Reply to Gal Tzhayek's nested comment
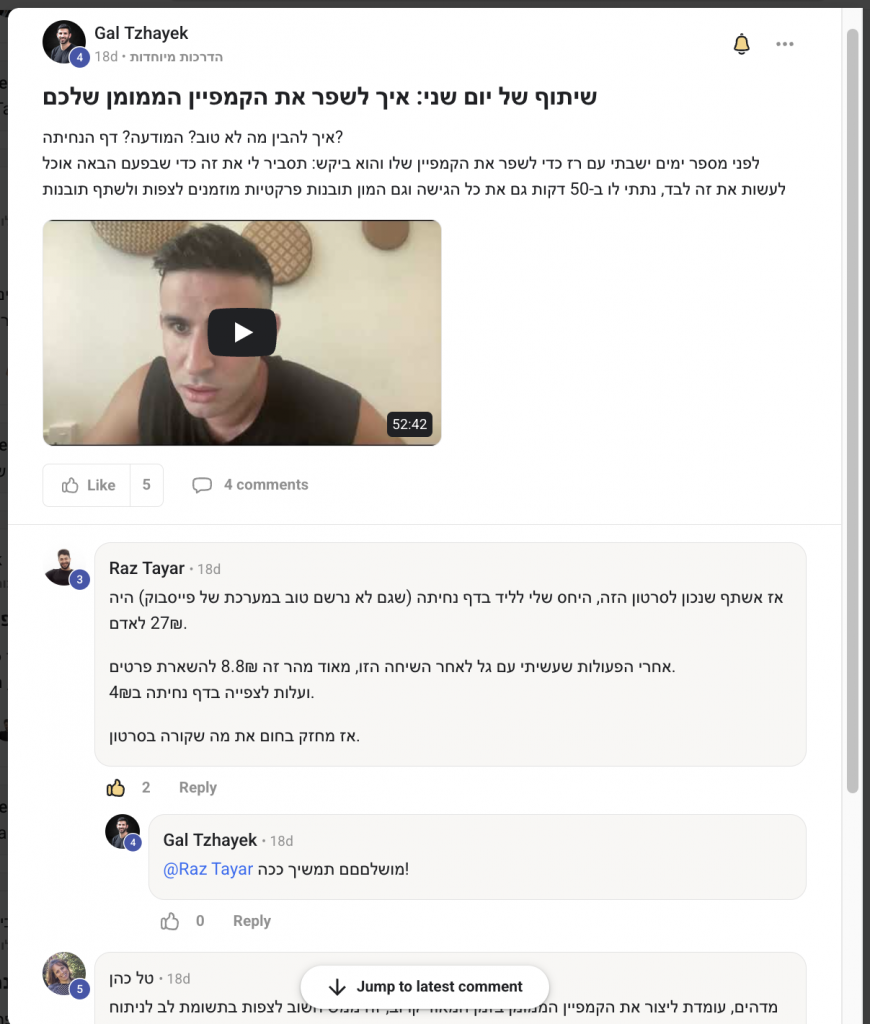 (x=252, y=921)
